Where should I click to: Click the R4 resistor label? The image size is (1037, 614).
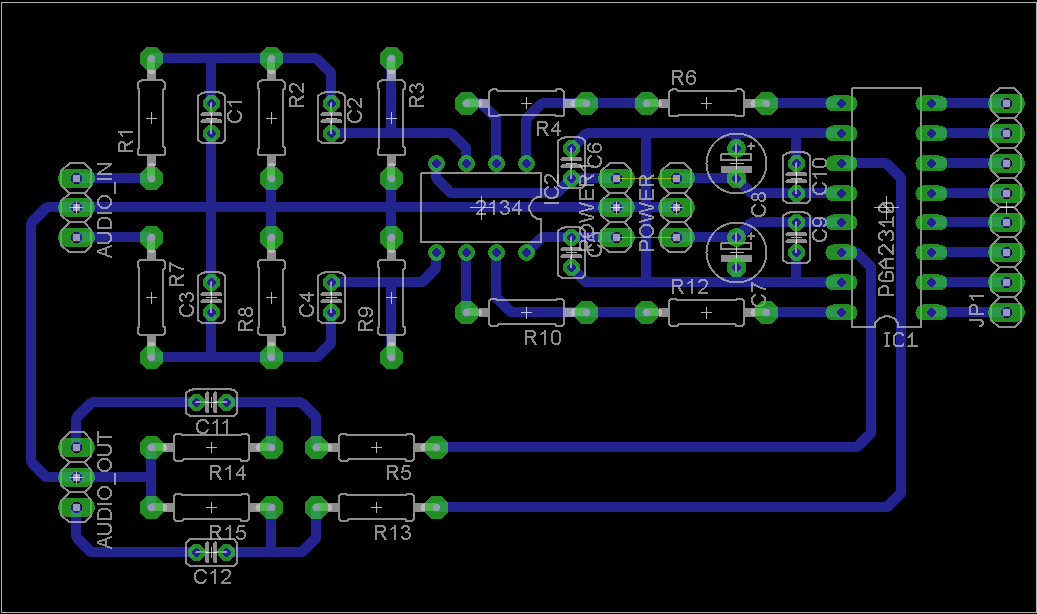(549, 129)
